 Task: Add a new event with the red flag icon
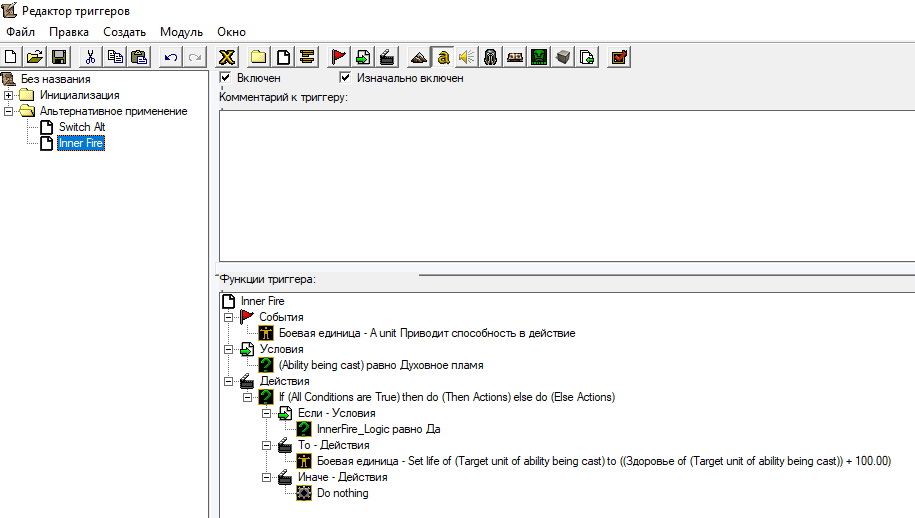338,57
